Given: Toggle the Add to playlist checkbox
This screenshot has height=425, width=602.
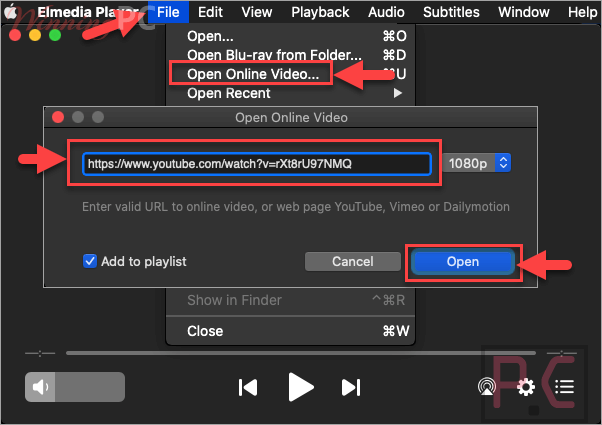Looking at the screenshot, I should [90, 261].
